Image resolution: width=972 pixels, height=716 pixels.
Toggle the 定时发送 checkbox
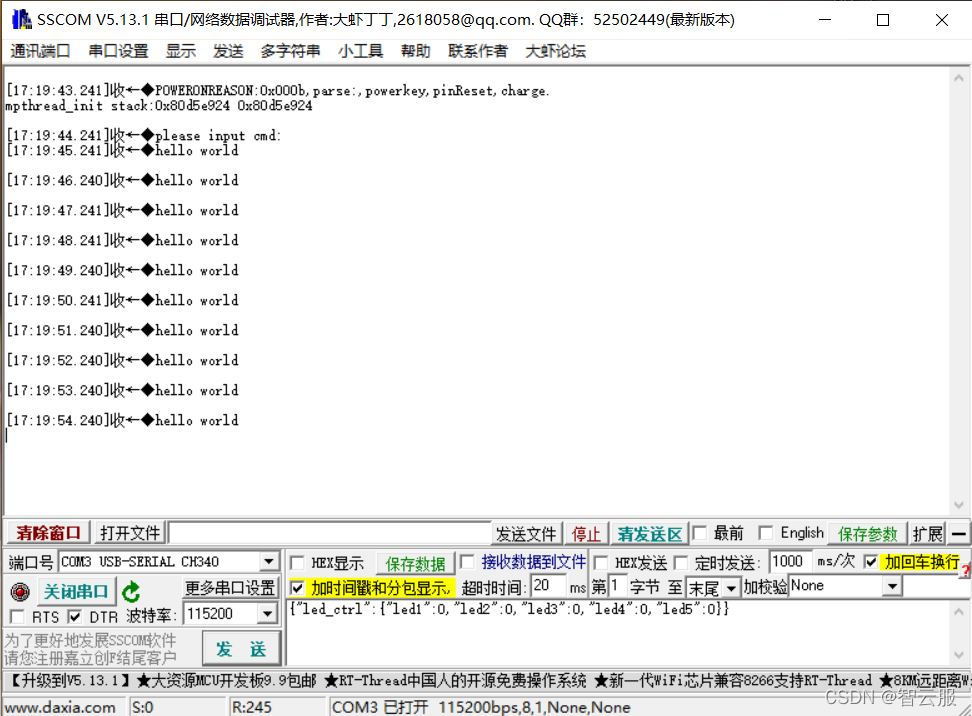click(681, 563)
